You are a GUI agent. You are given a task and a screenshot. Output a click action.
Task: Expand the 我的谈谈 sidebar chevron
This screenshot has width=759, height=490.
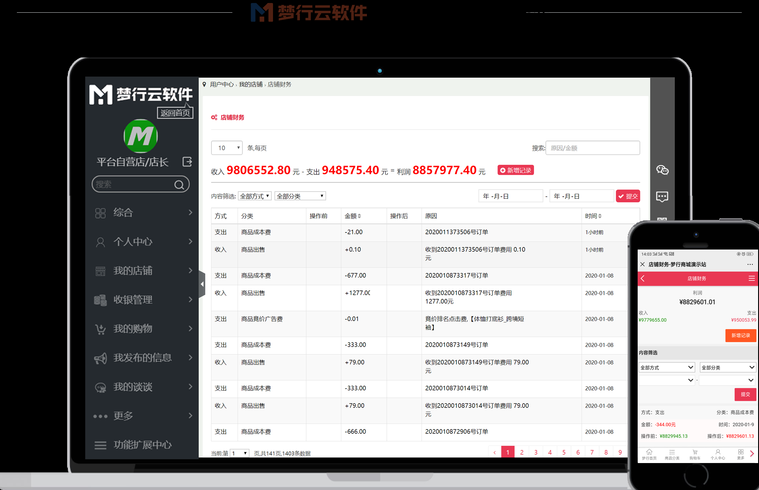pos(190,386)
